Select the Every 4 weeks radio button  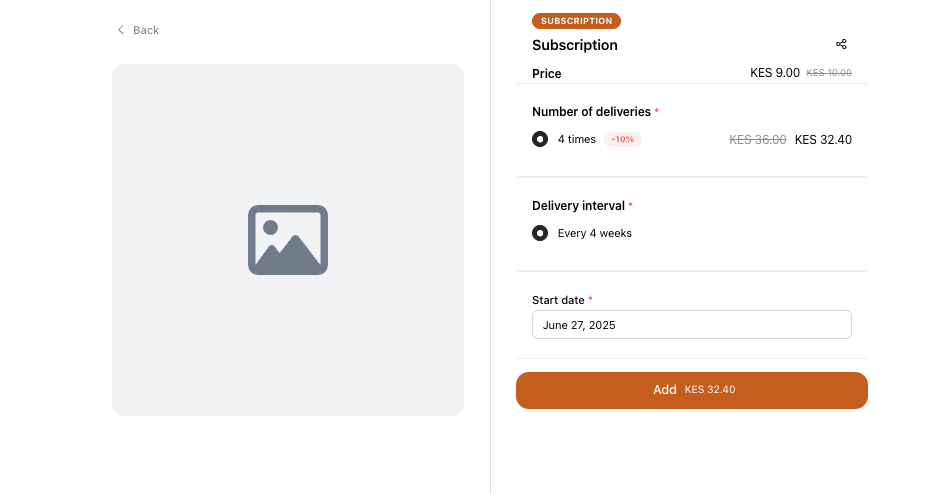coord(540,233)
